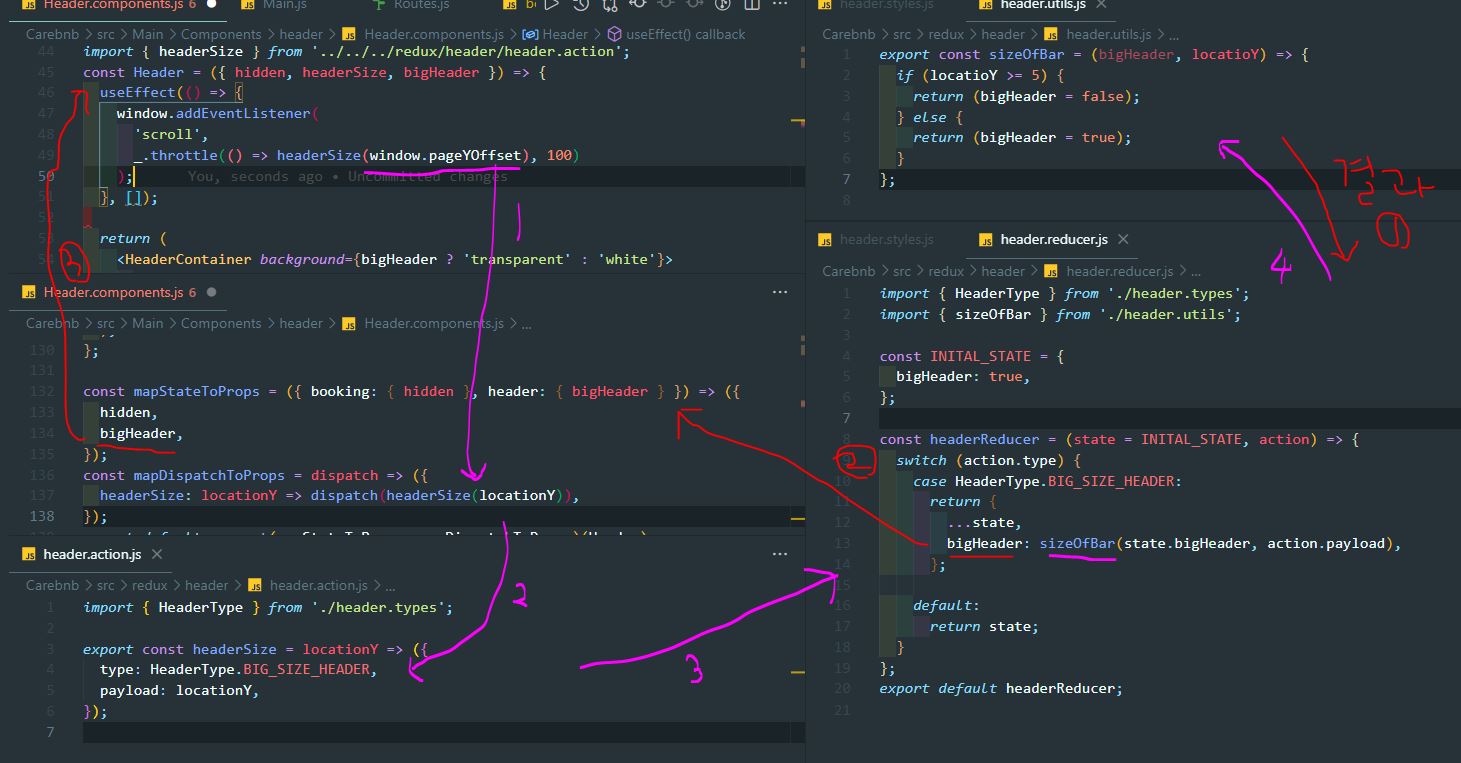Click 'action.payload' in header.reducer.js
Viewport: 1461px width, 763px height.
pyautogui.click(x=1326, y=543)
